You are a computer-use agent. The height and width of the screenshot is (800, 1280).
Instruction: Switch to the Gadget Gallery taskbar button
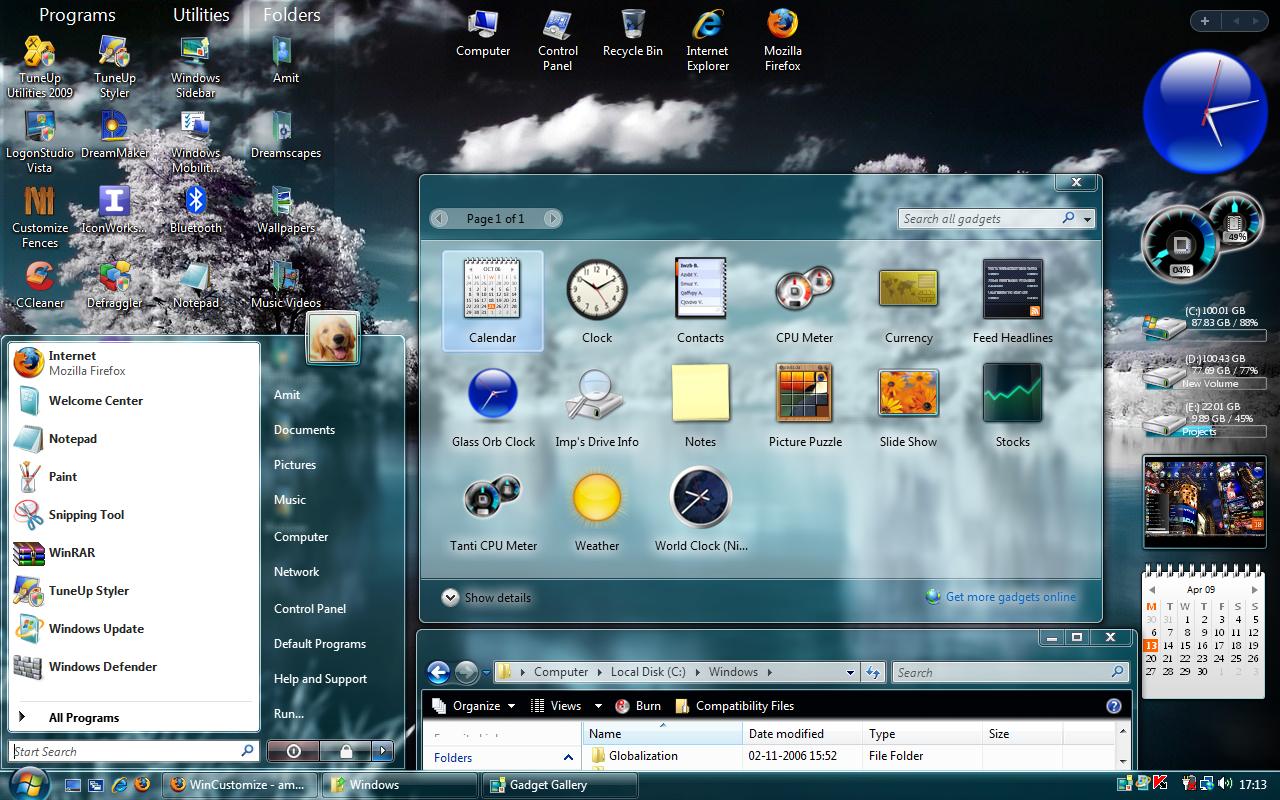[560, 785]
